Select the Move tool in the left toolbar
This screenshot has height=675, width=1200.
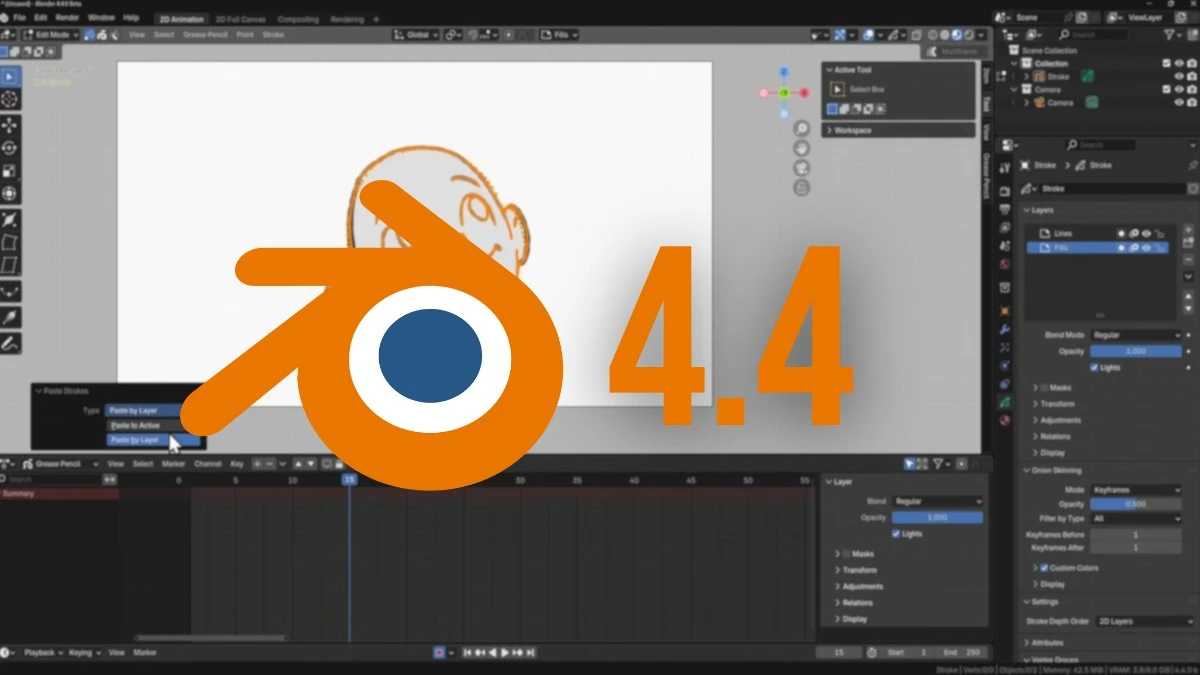coord(11,122)
